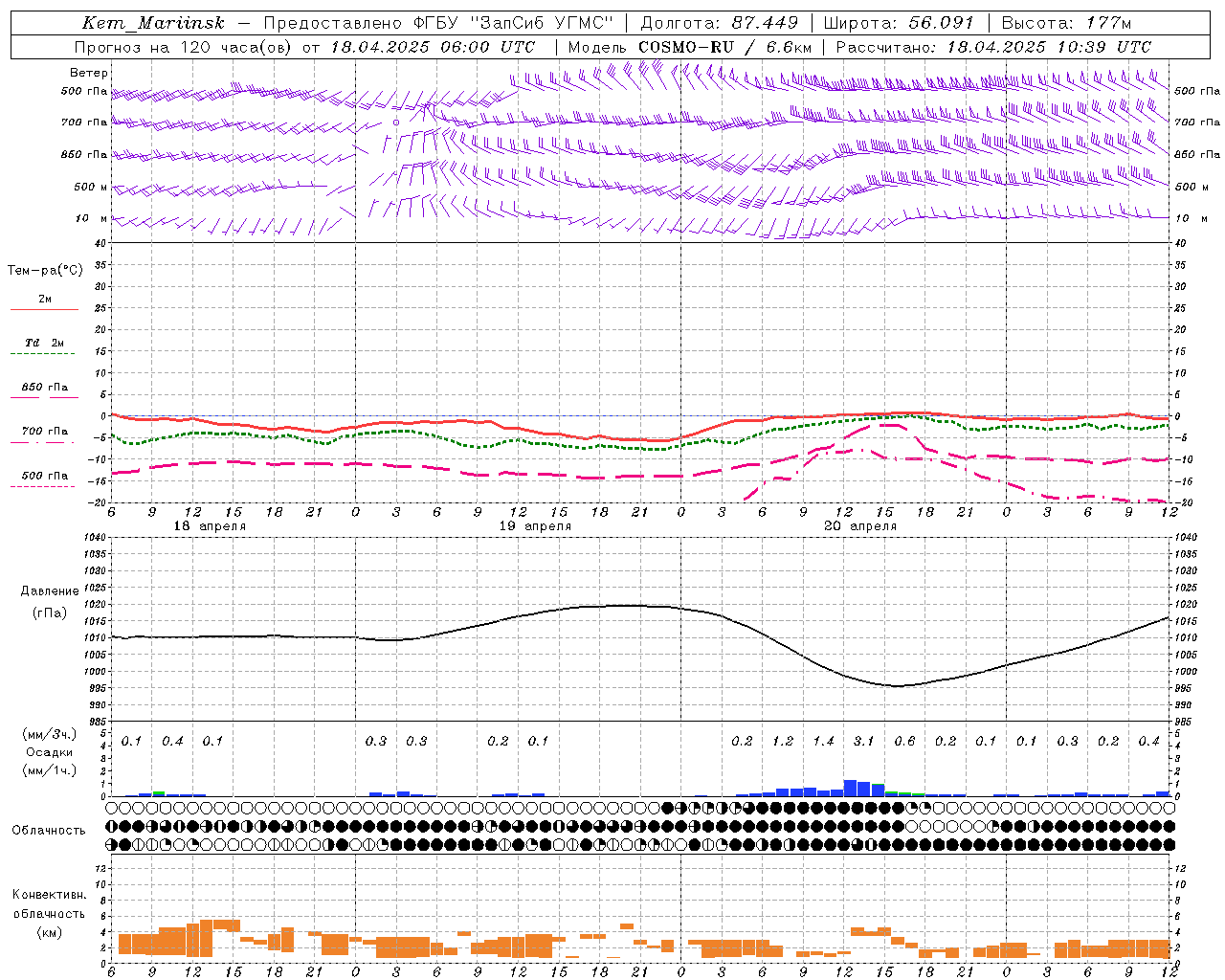Click the Конвективн. convective cloud label
The image size is (1225, 980).
click(49, 895)
